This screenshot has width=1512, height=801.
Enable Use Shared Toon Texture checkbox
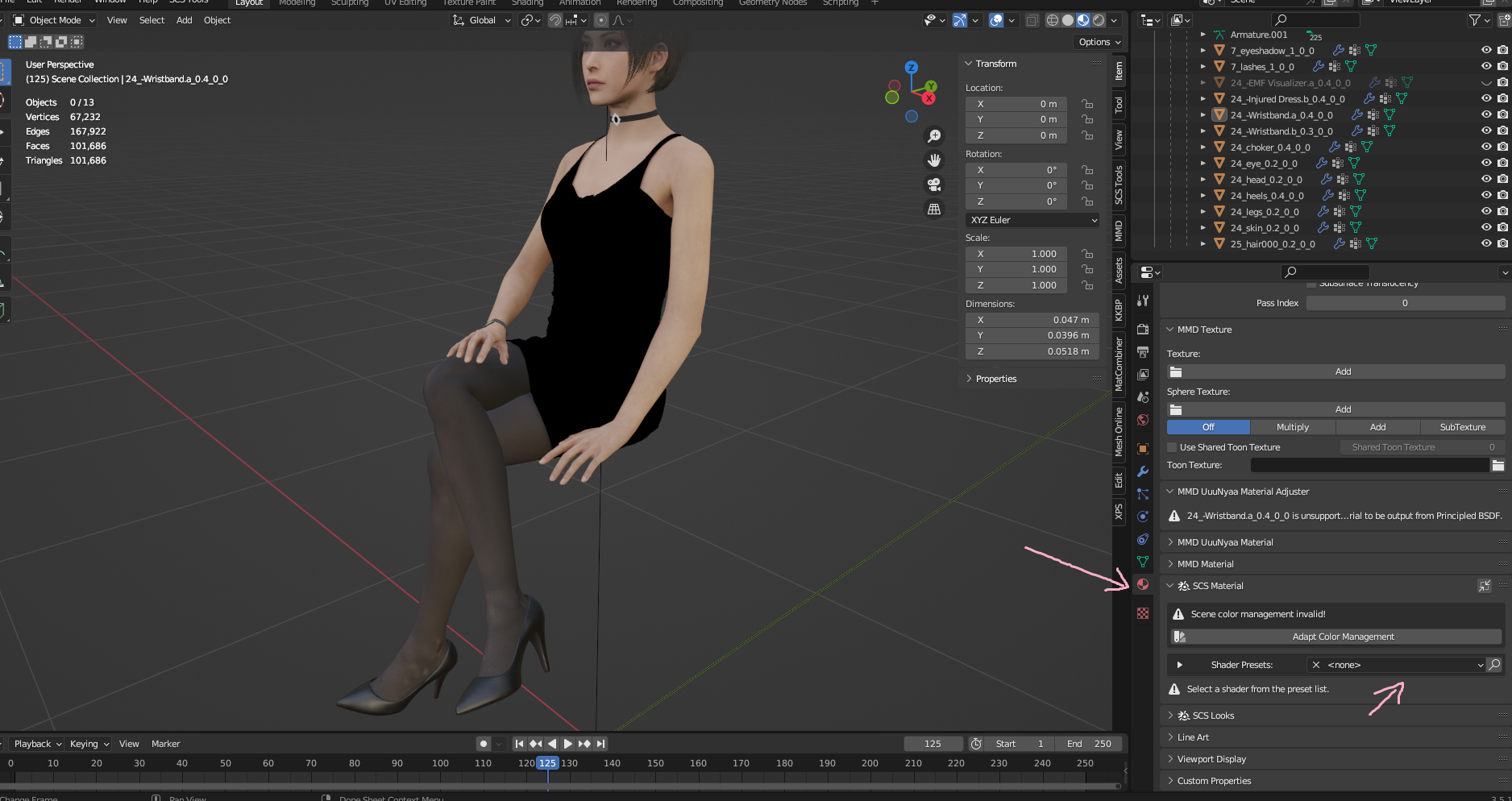[1173, 447]
